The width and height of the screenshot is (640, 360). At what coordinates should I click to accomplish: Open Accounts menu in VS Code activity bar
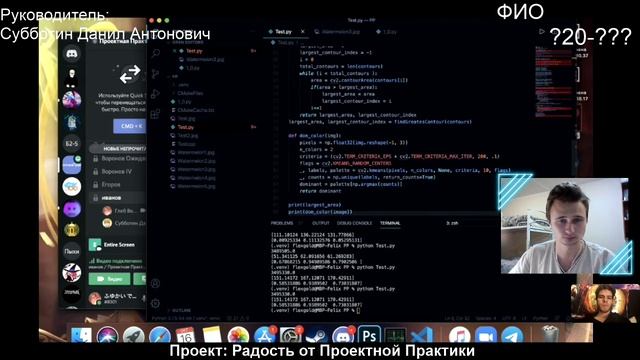[x=156, y=283]
